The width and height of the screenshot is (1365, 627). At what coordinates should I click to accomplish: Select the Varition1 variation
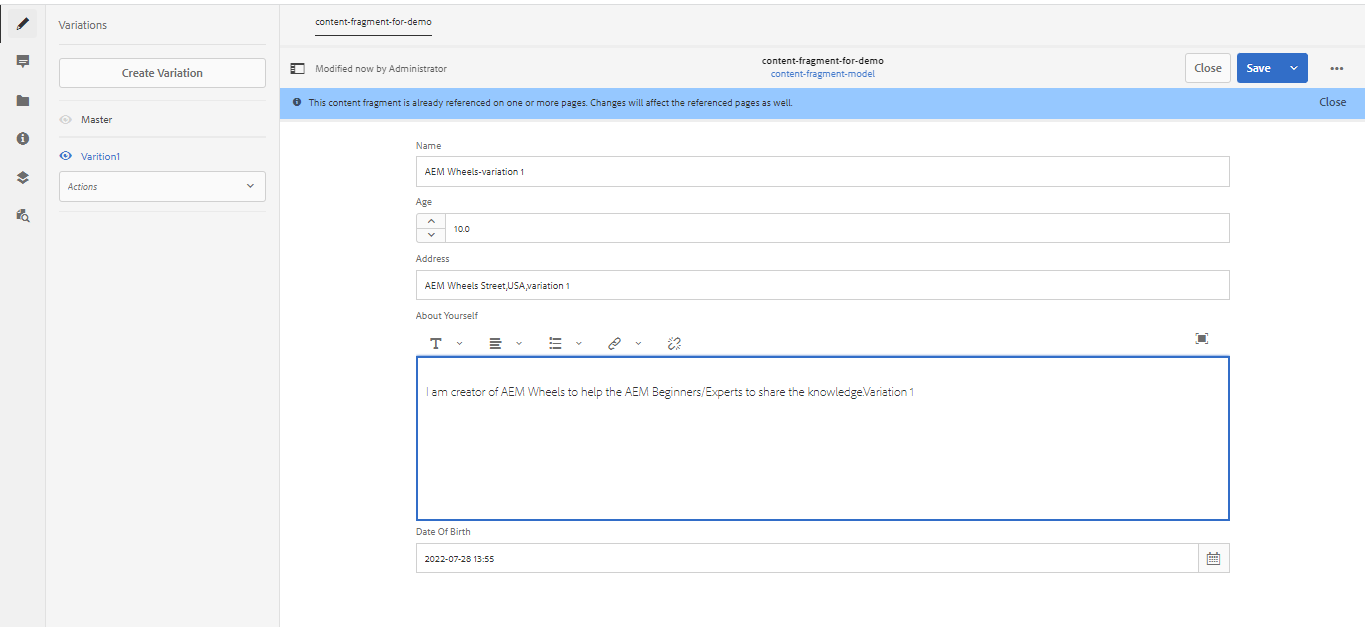click(x=100, y=156)
